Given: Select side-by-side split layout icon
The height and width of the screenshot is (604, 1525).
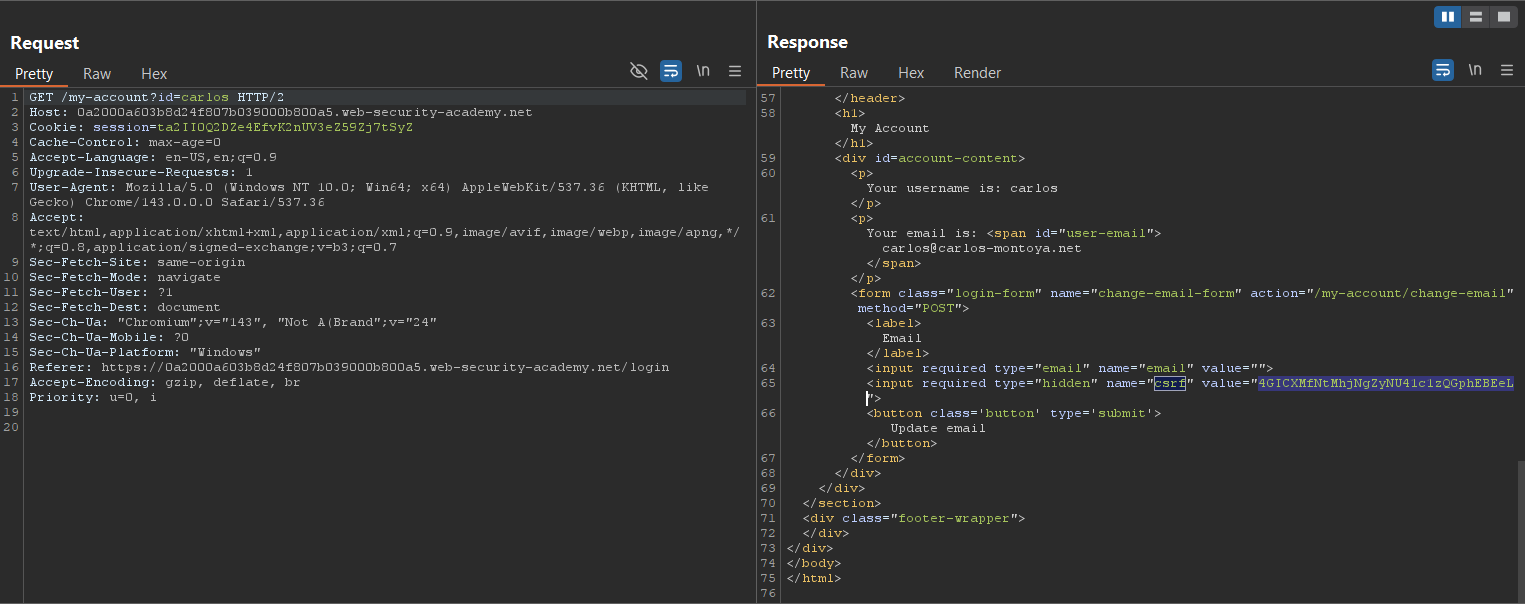Looking at the screenshot, I should 1448,17.
